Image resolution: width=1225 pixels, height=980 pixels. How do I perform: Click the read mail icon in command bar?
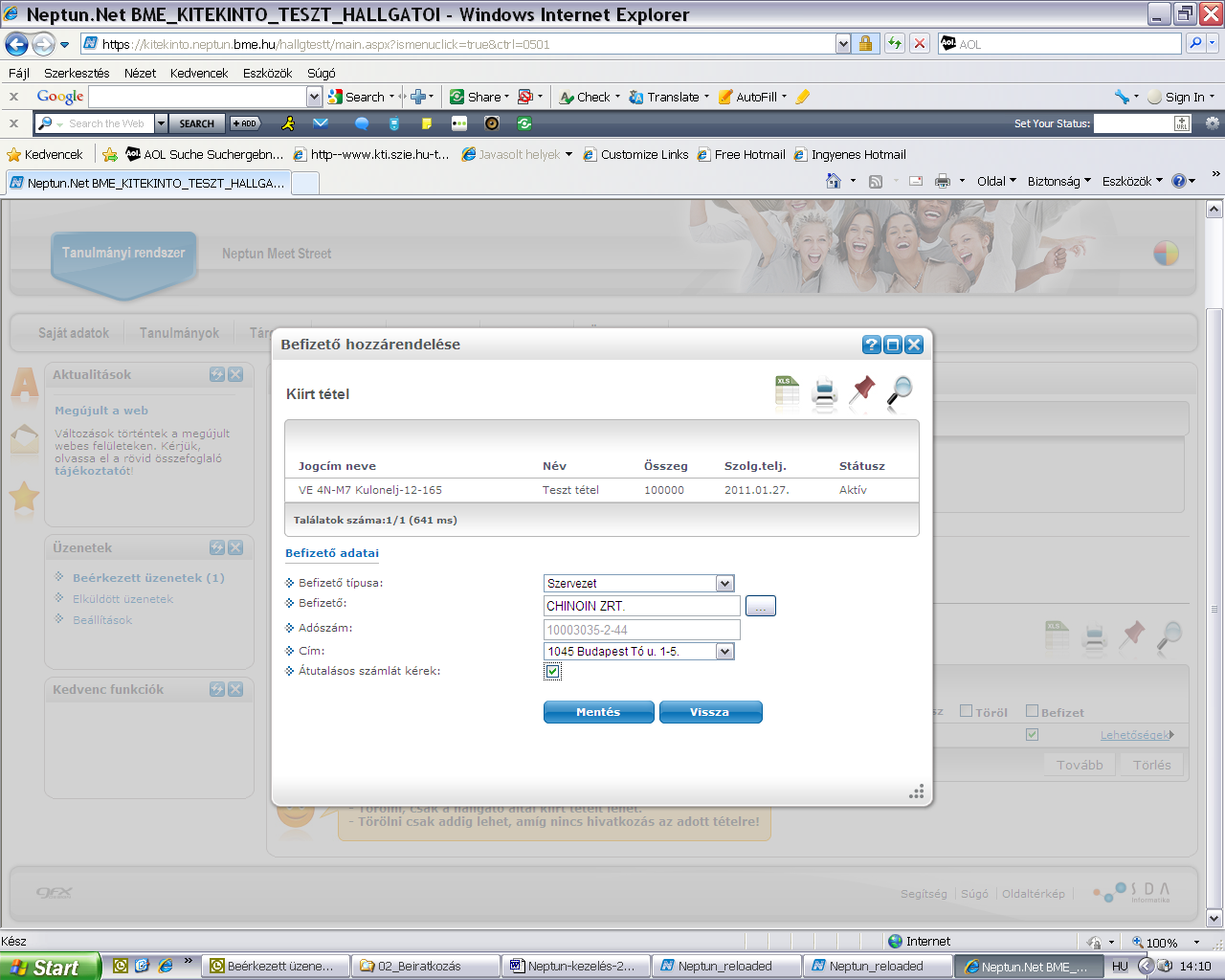(916, 181)
